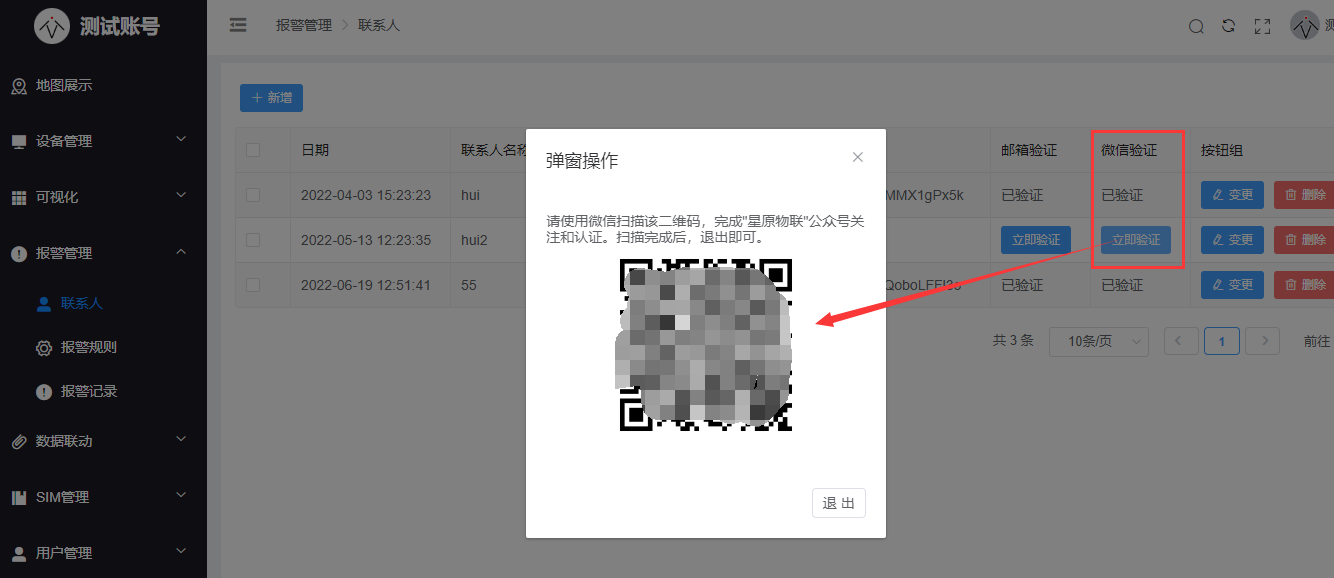Viewport: 1334px width, 578px height.
Task: Click the 删除 button in the hui2 row
Action: [1304, 240]
